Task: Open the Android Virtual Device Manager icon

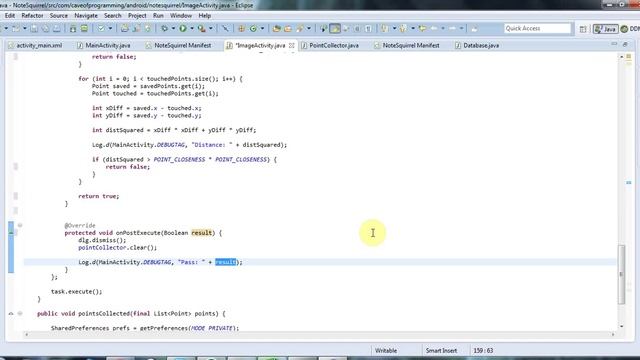Action: coord(84,29)
